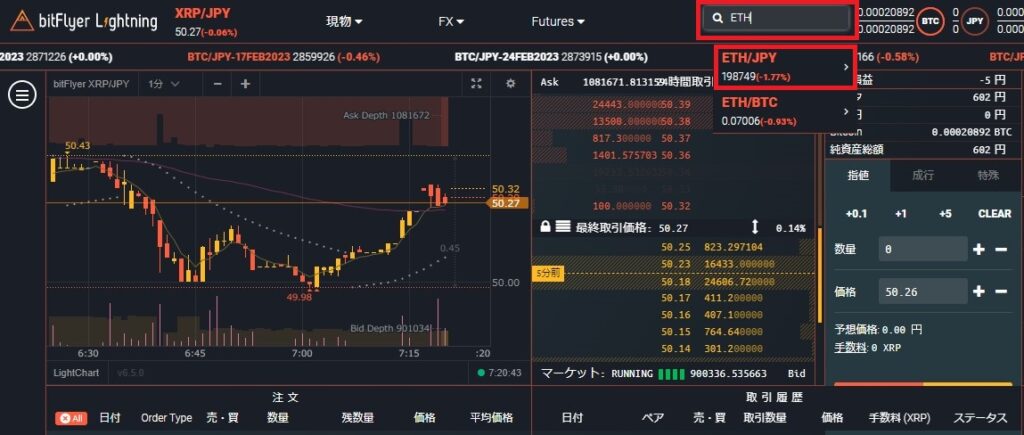Click BTC/JPY-17FEB2023 ticker item
The image size is (1024, 435).
pyautogui.click(x=283, y=57)
